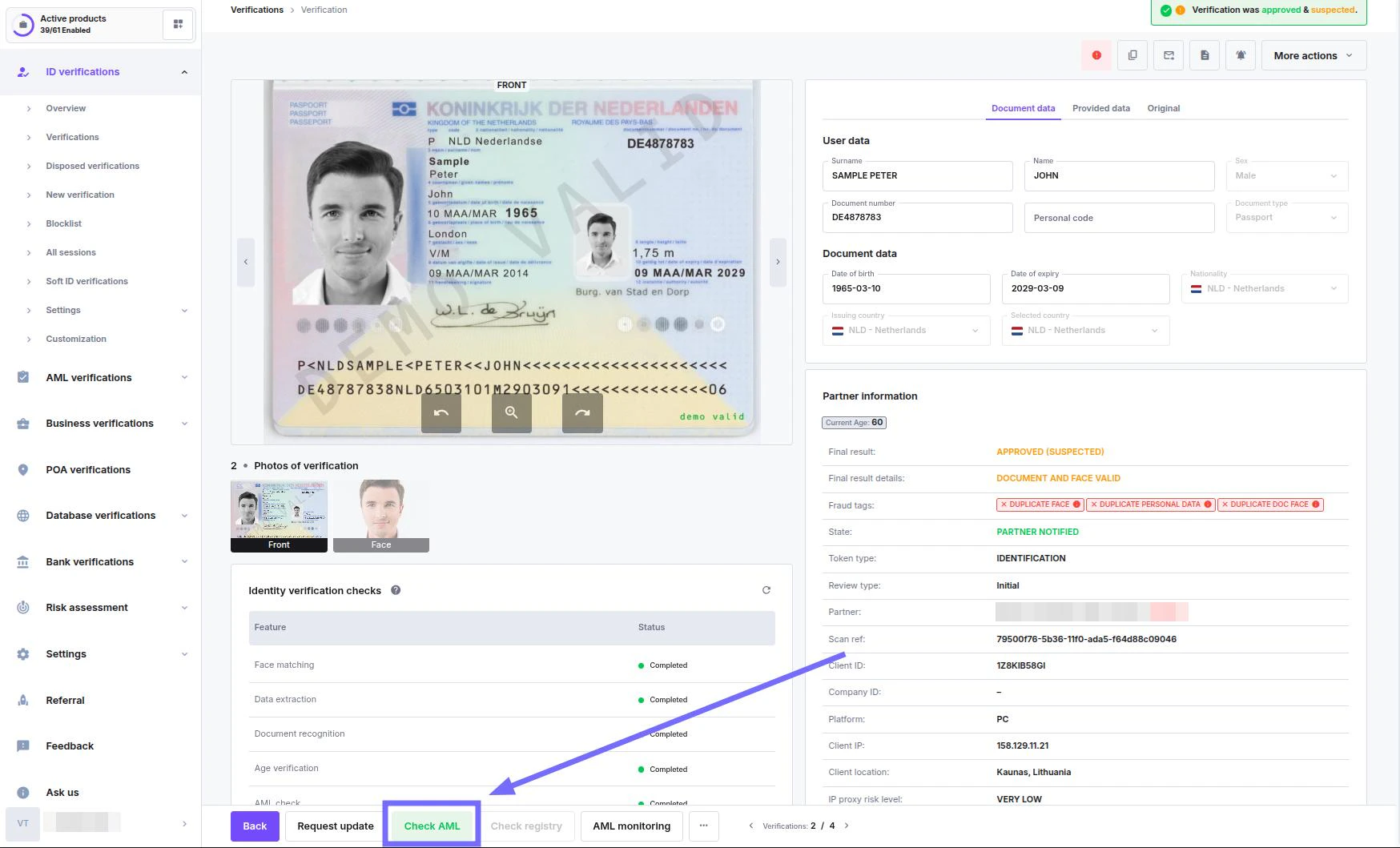Go to the next verification arrow
Image resolution: width=1400 pixels, height=848 pixels.
coord(847,826)
